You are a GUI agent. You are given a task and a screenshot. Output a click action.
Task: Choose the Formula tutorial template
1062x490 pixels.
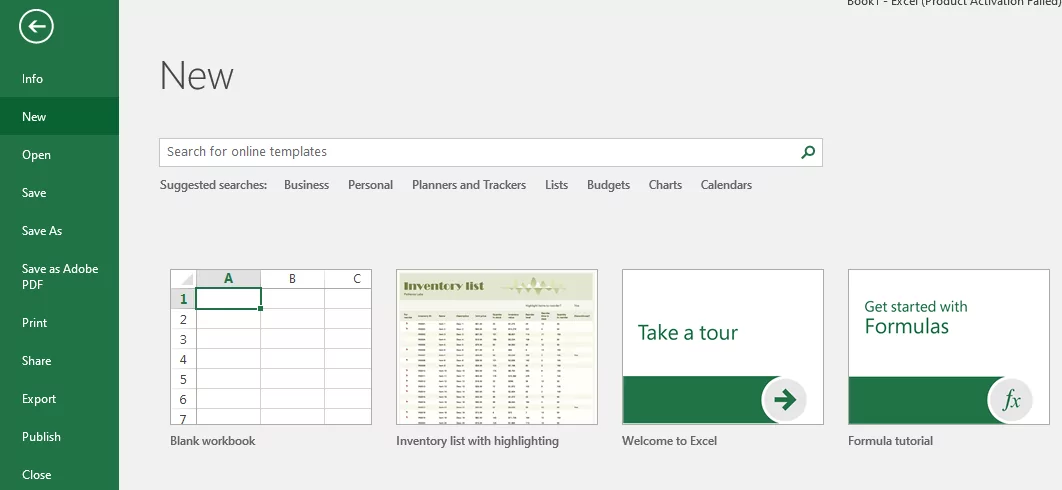(949, 346)
